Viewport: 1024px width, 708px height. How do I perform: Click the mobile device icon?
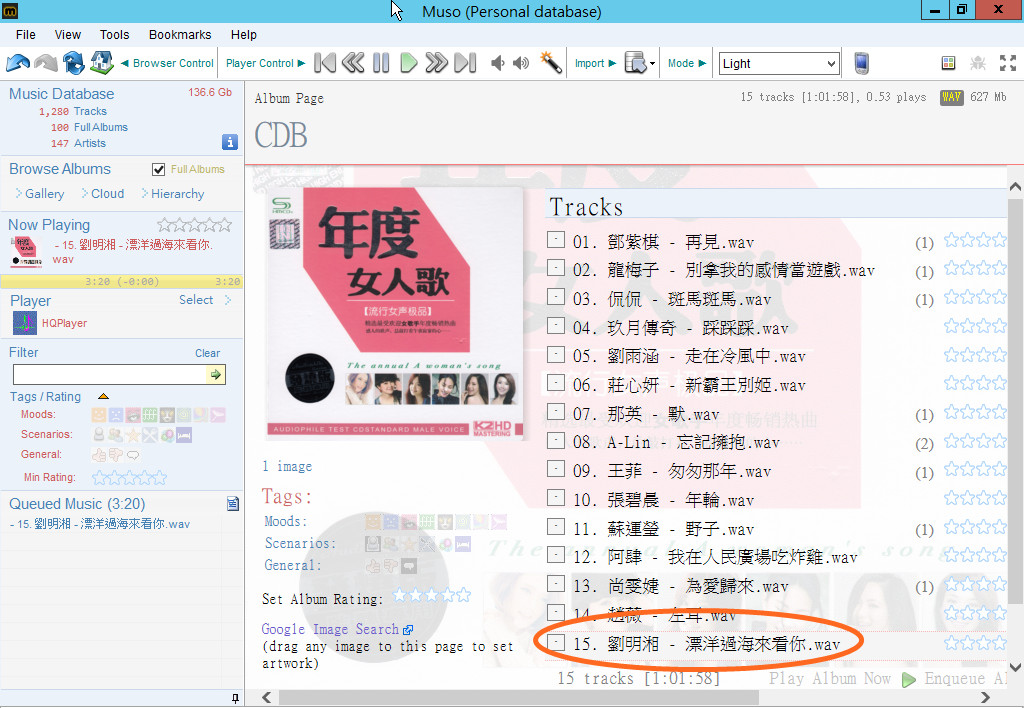click(861, 63)
